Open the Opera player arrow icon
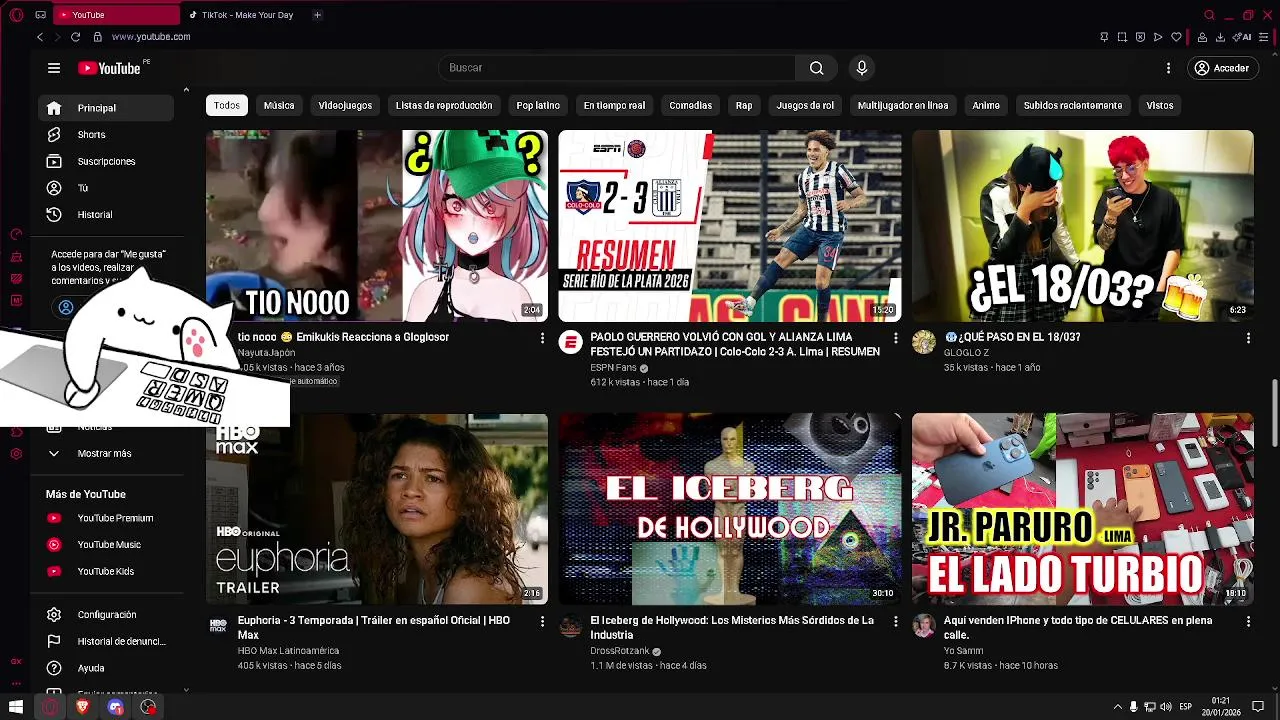 click(1158, 37)
